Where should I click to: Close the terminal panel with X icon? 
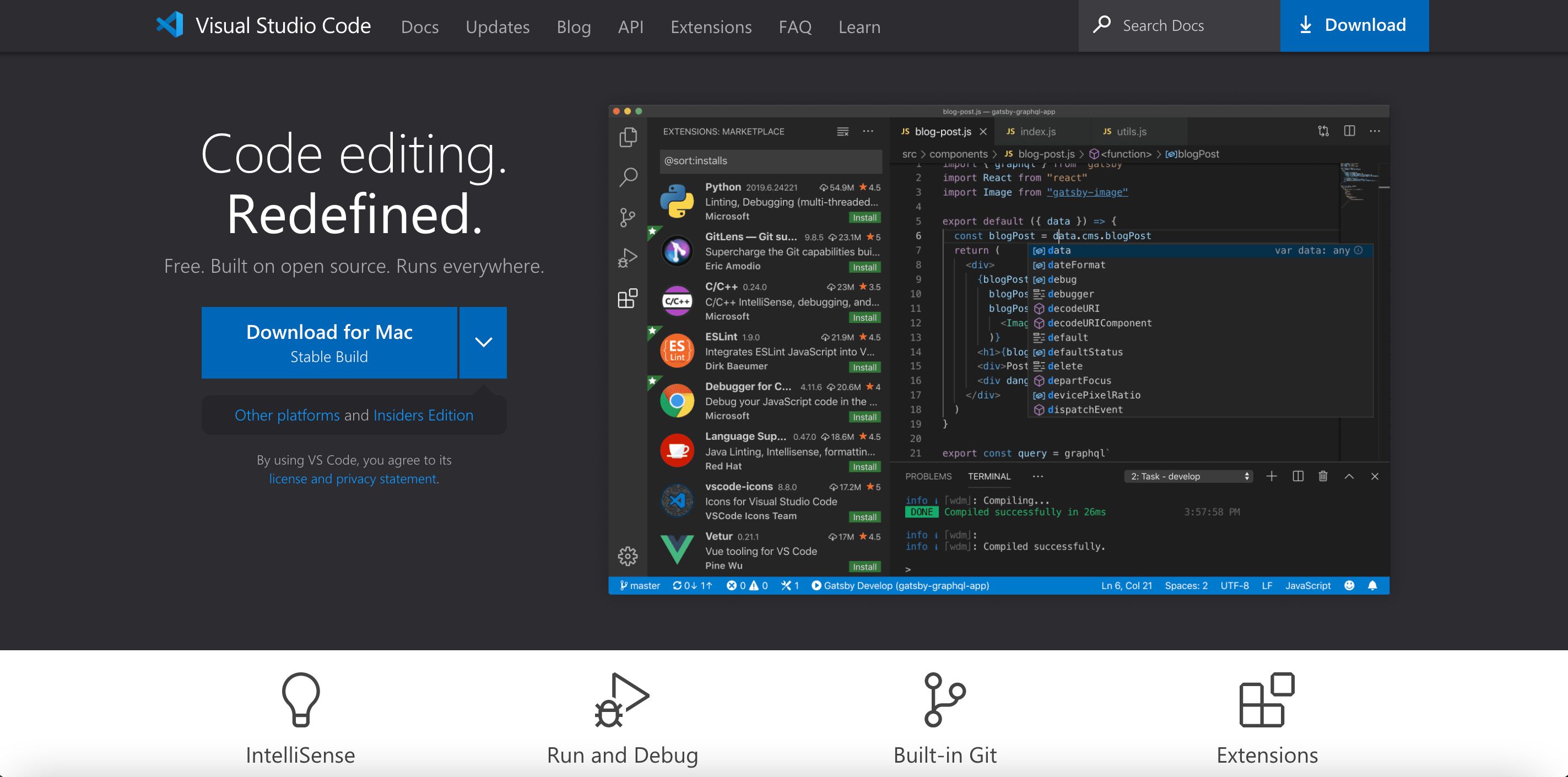click(1375, 477)
